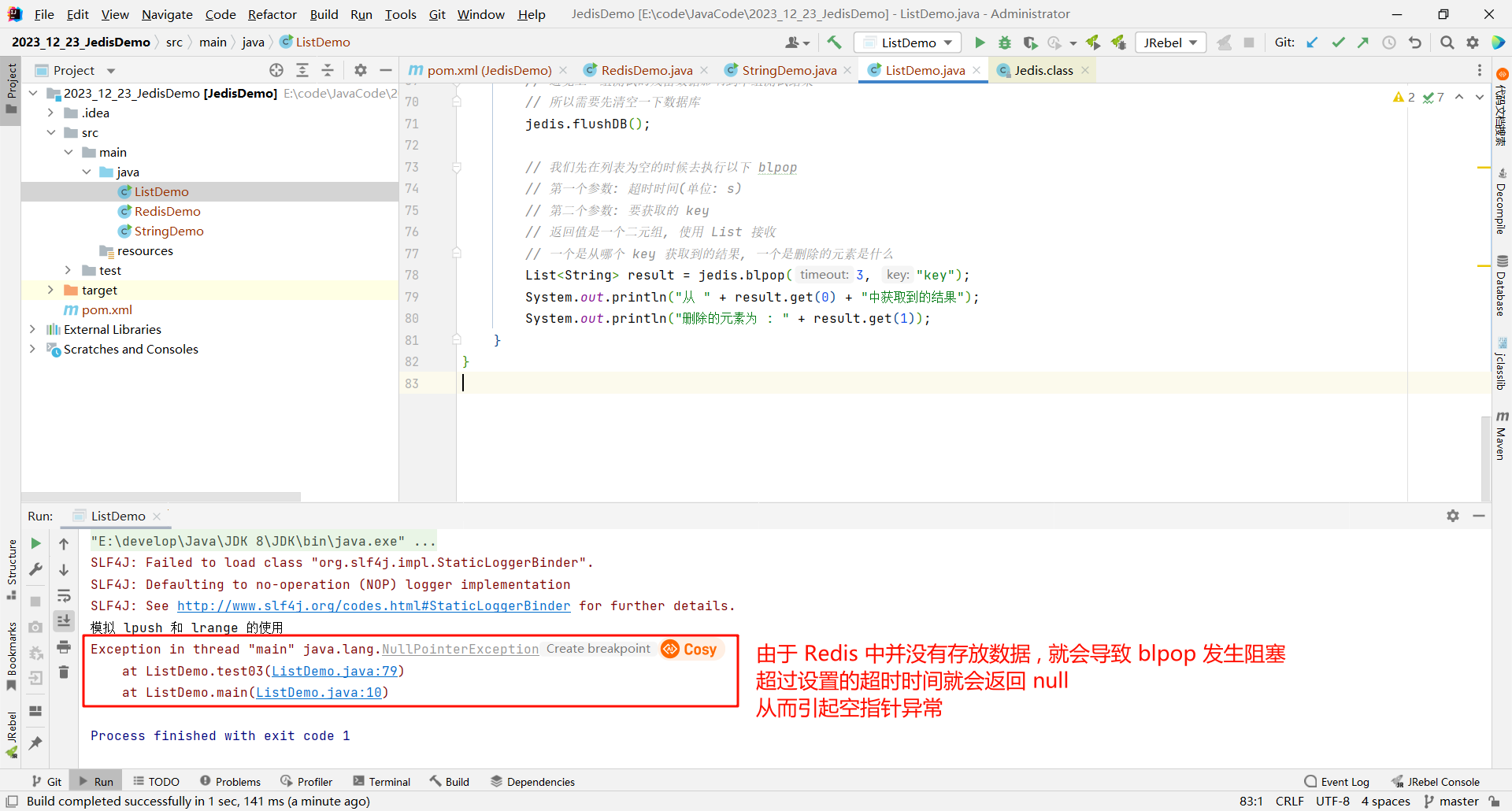Pin the Run tab

click(35, 742)
